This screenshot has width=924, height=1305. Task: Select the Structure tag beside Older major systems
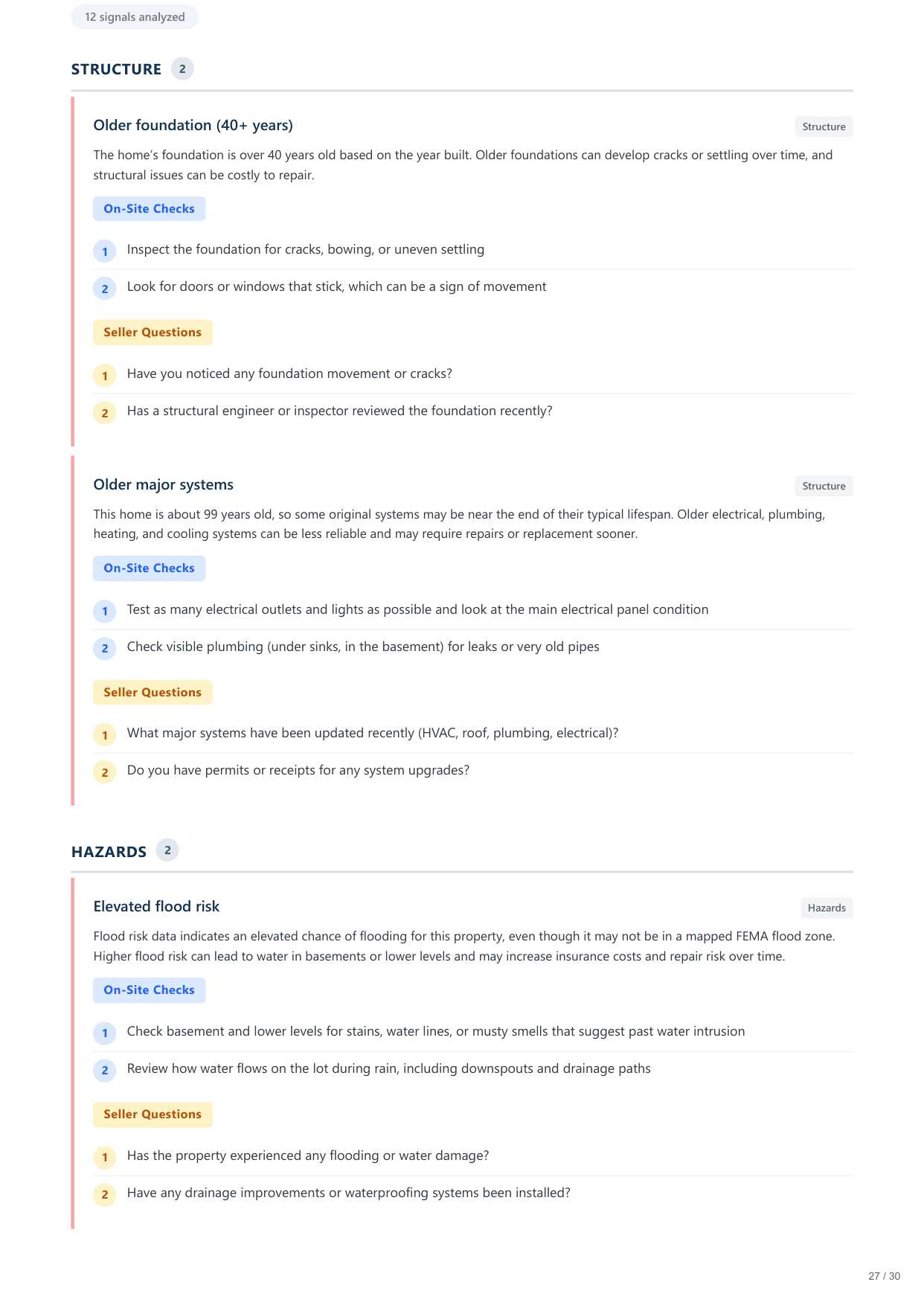pos(824,487)
